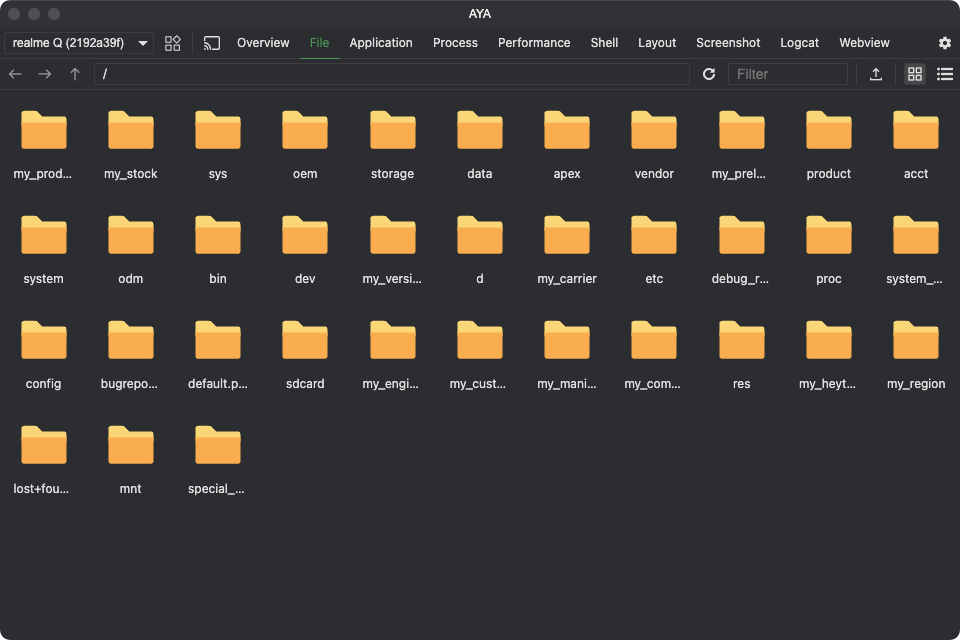This screenshot has width=960, height=640.
Task: Select the oem folder
Action: click(305, 145)
